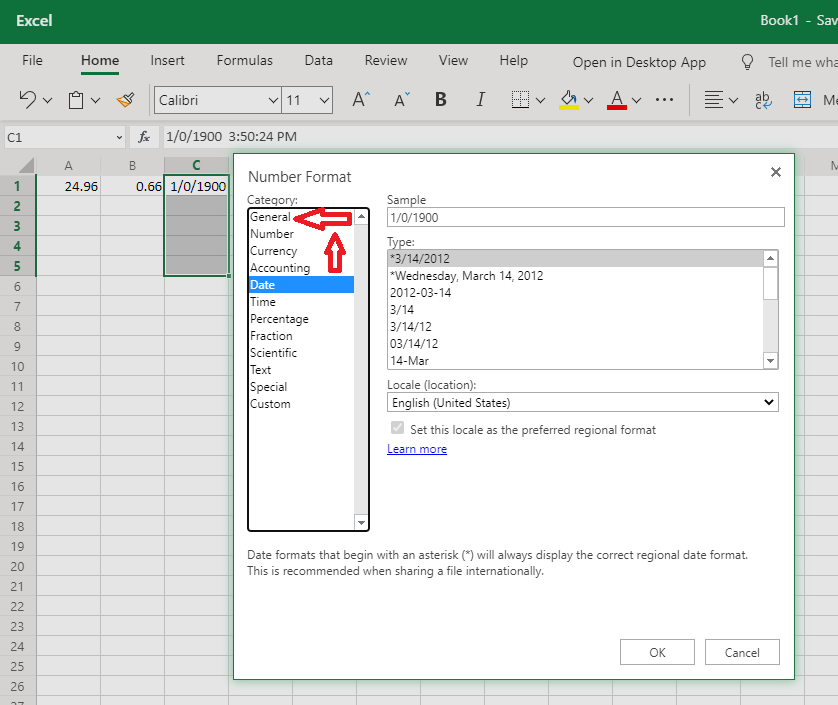838x705 pixels.
Task: Click the Undo icon in the toolbar
Action: pyautogui.click(x=28, y=100)
